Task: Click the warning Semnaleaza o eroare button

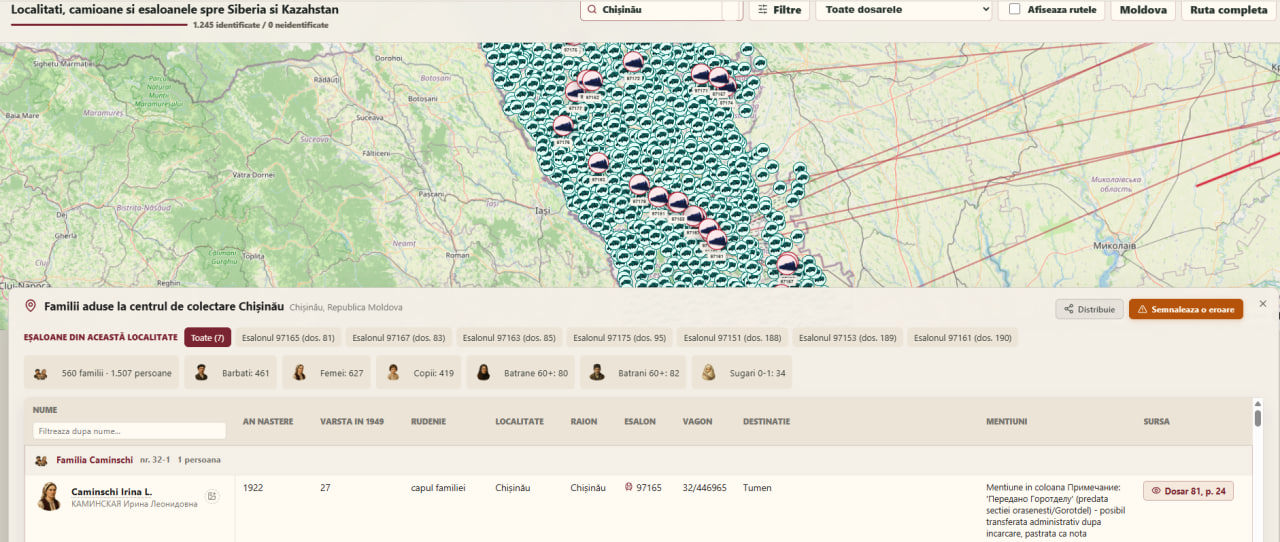Action: [1186, 309]
